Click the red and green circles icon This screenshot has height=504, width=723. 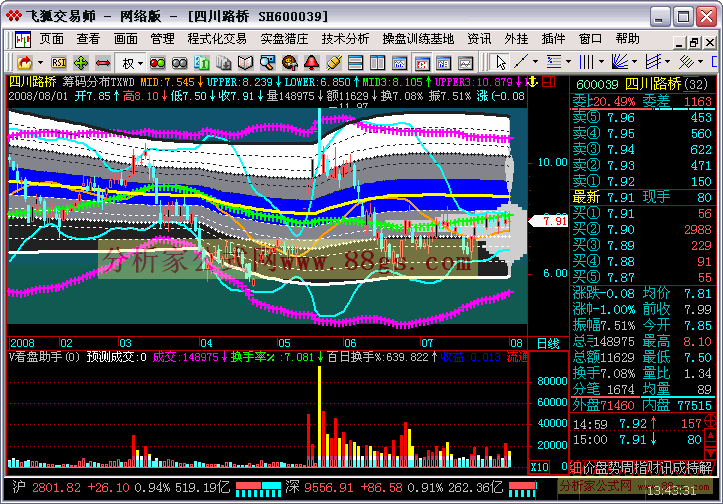point(158,63)
